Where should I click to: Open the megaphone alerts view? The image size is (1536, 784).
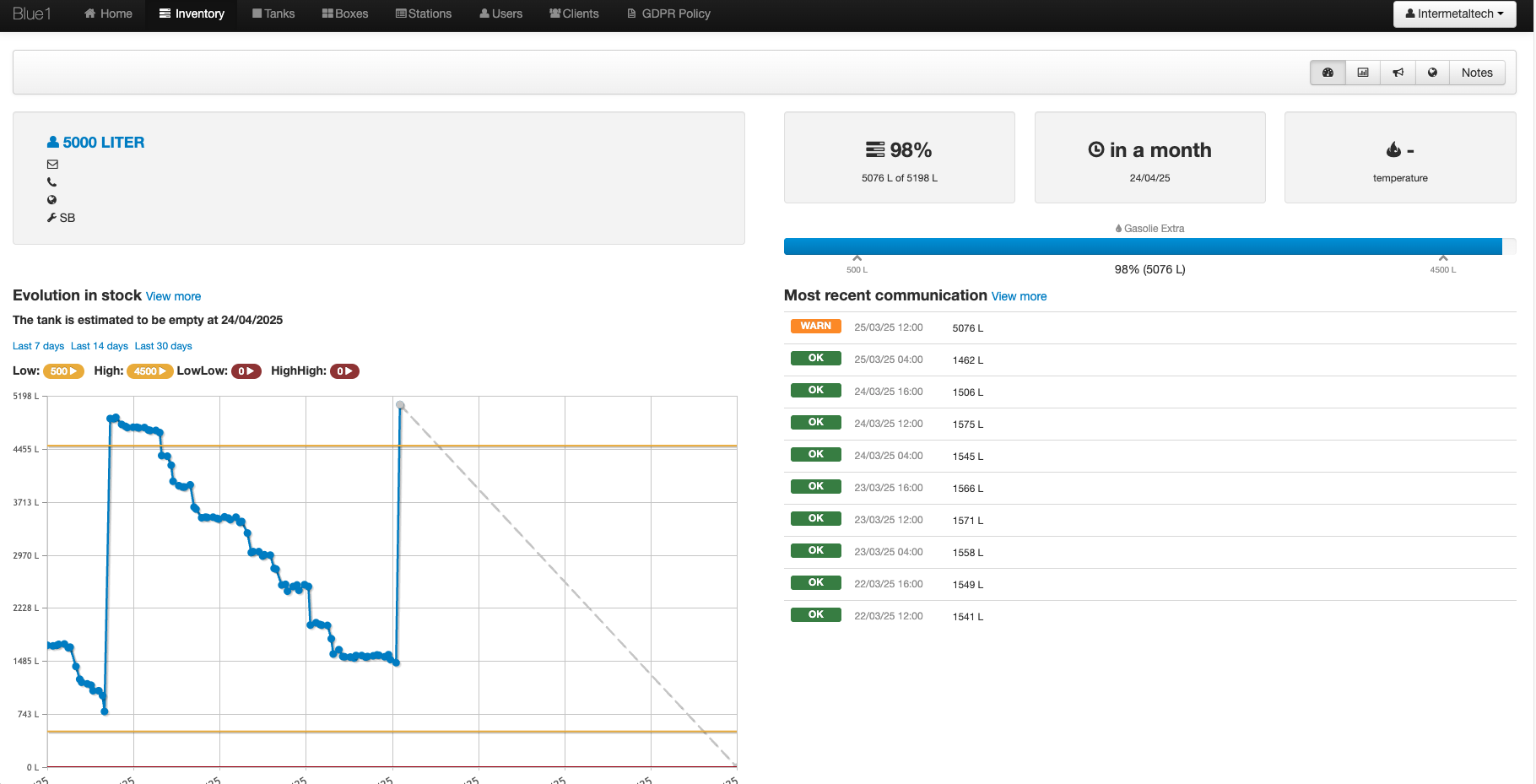pyautogui.click(x=1398, y=73)
